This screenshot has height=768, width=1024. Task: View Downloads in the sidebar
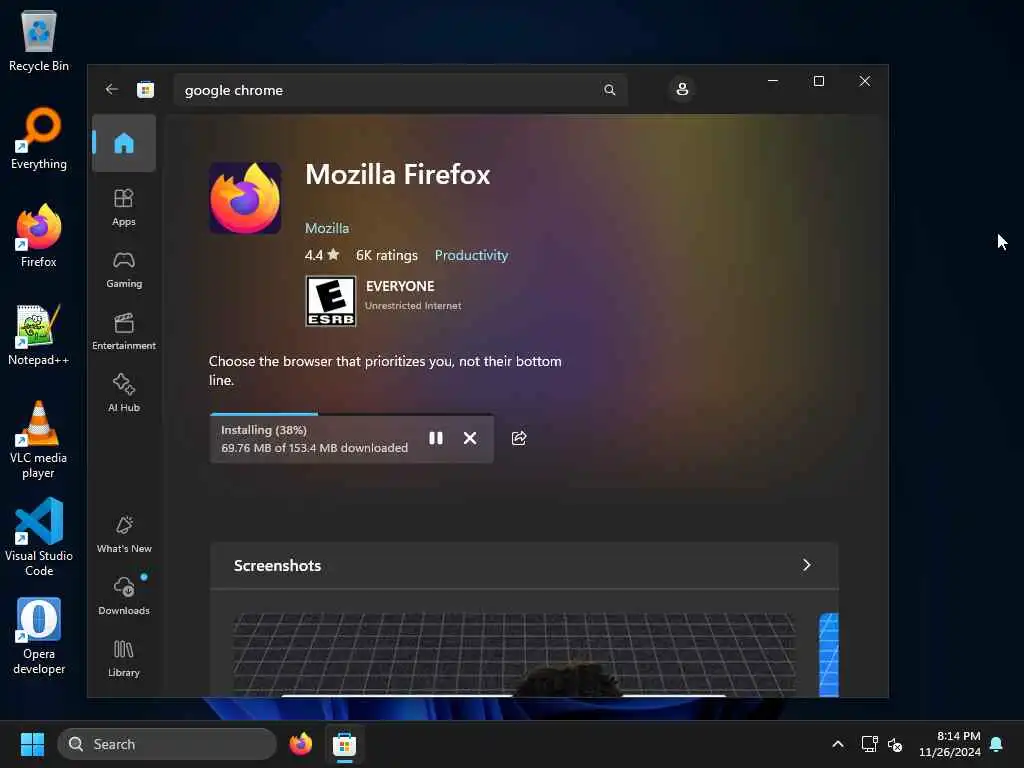point(124,596)
